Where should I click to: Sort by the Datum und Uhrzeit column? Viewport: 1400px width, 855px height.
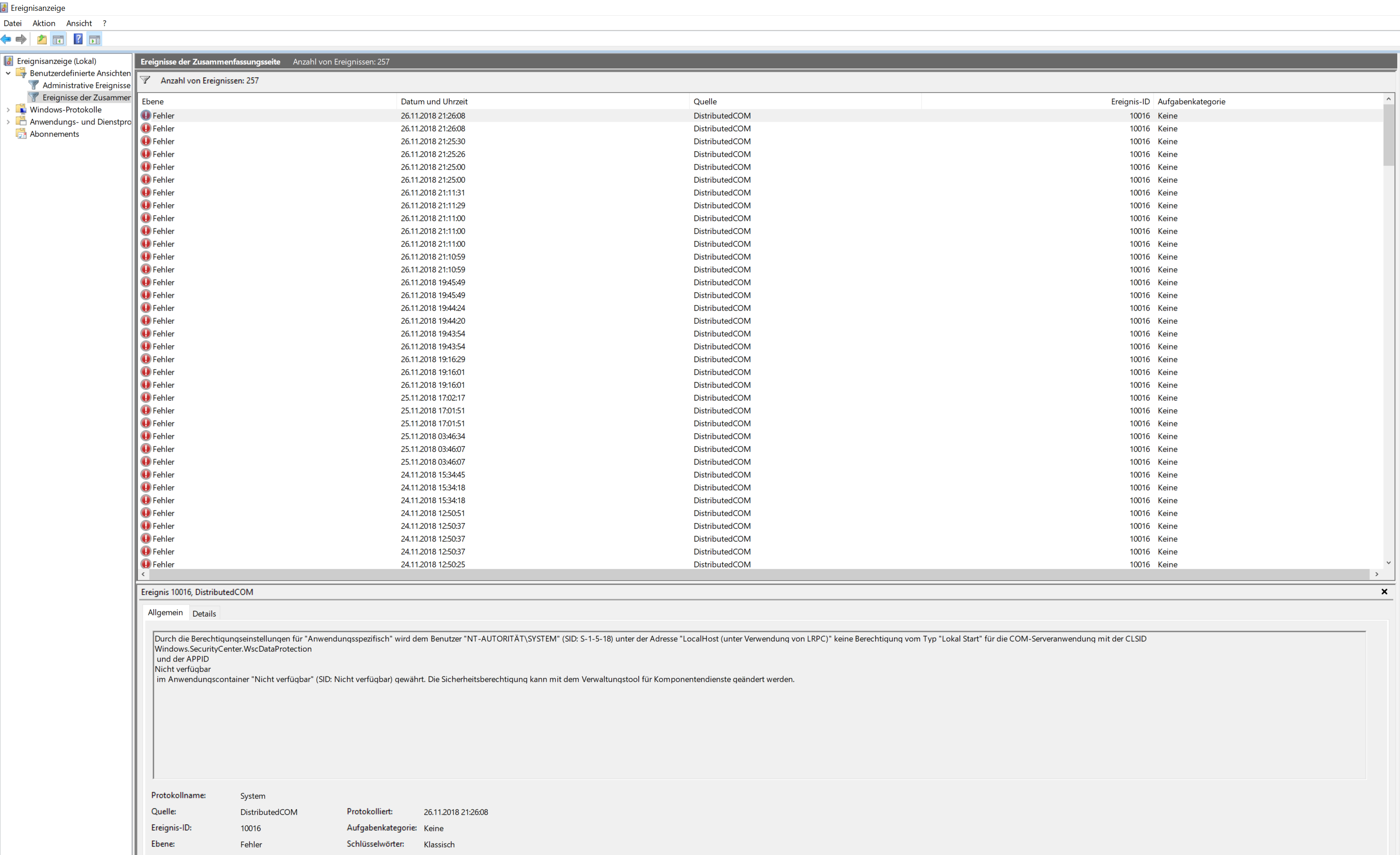pos(434,102)
